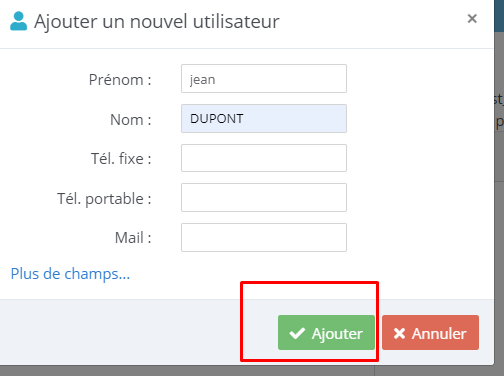Click the blue user icon in header
The height and width of the screenshot is (376, 504).
18,21
